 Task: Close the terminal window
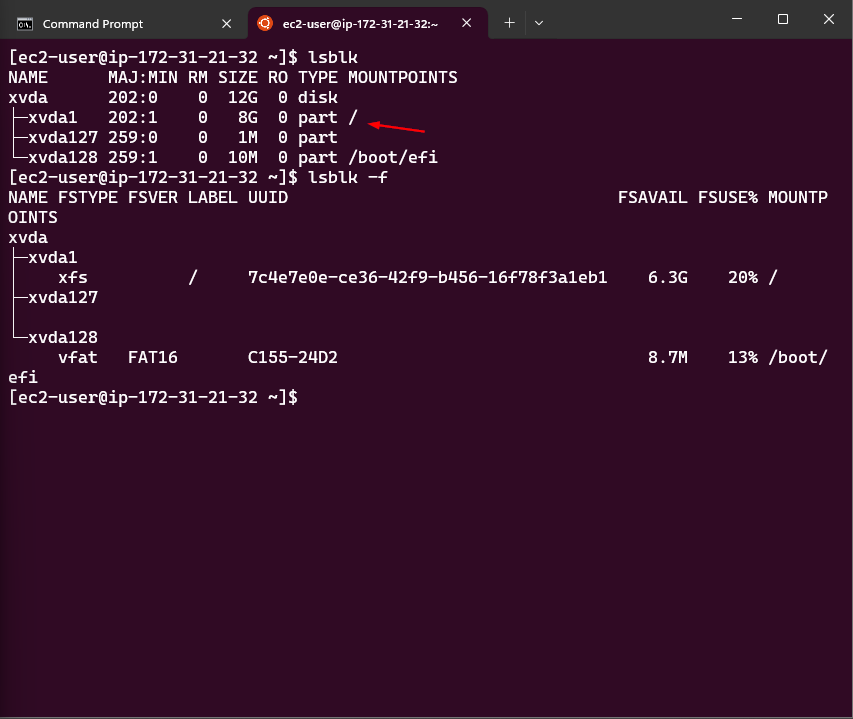click(x=829, y=20)
